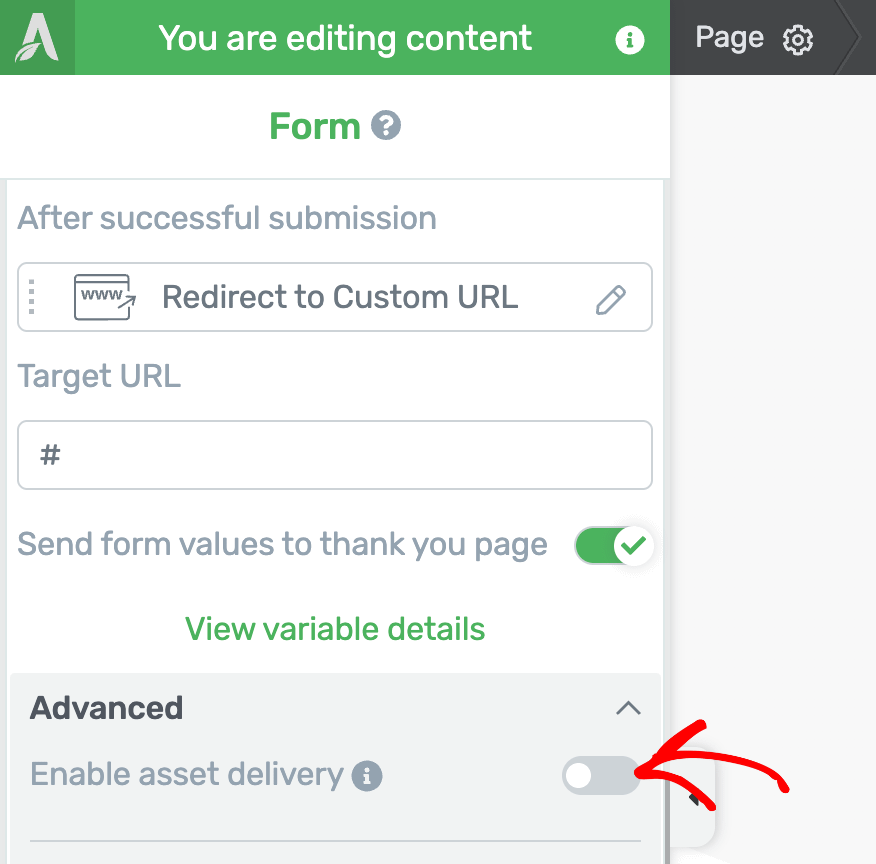Focus the Target URL input field
Image resolution: width=876 pixels, height=864 pixels.
pos(335,455)
